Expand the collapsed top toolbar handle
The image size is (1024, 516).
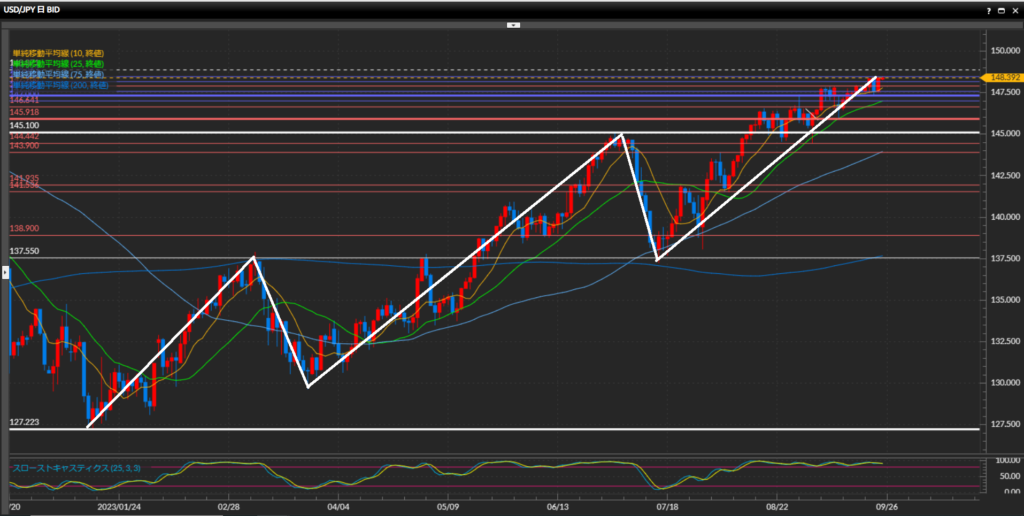tap(512, 24)
